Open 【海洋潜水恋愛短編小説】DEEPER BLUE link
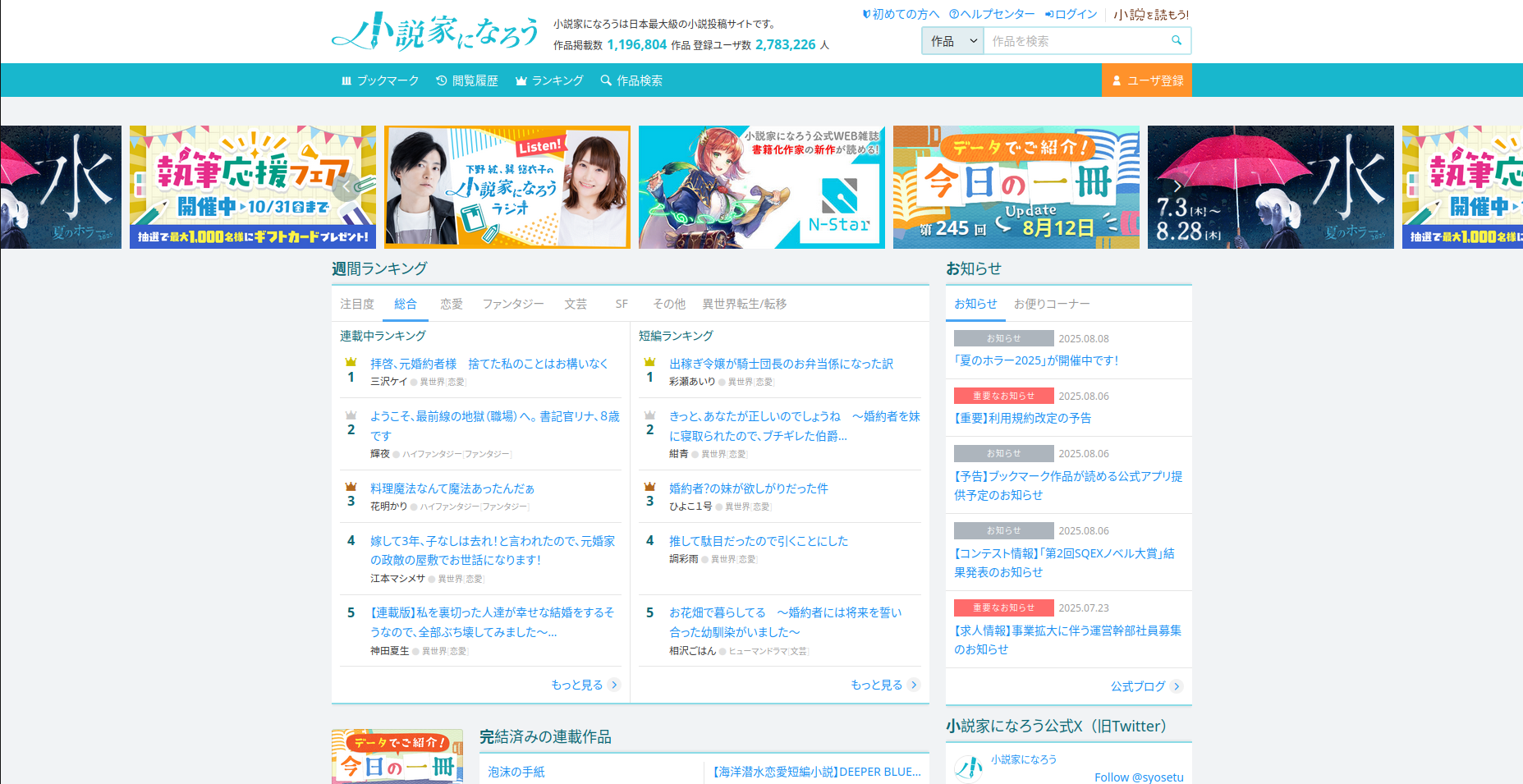Viewport: 1523px width, 784px height. tap(816, 772)
